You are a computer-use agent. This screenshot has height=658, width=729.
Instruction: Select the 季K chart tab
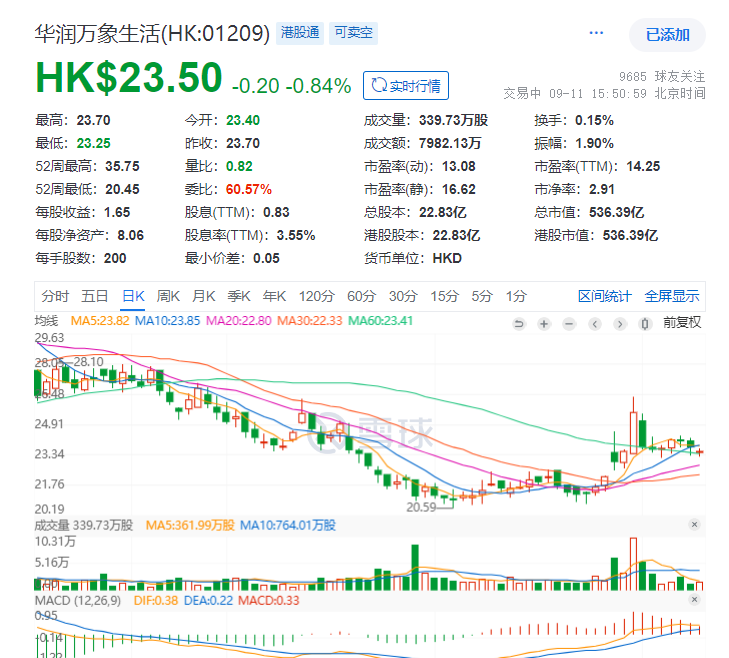pos(239,296)
